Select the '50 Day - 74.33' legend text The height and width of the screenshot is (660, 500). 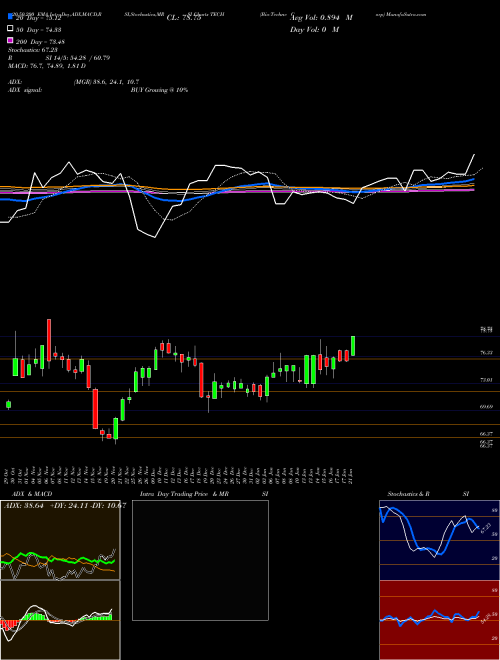point(38,30)
